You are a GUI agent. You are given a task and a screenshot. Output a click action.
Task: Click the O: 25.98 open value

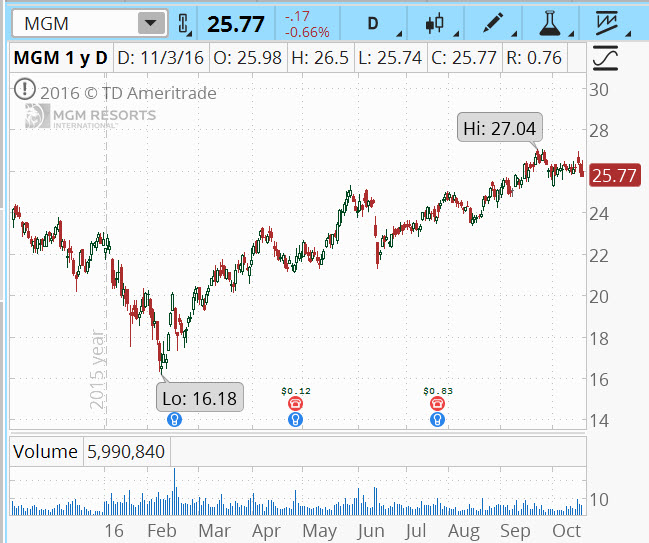(x=248, y=58)
